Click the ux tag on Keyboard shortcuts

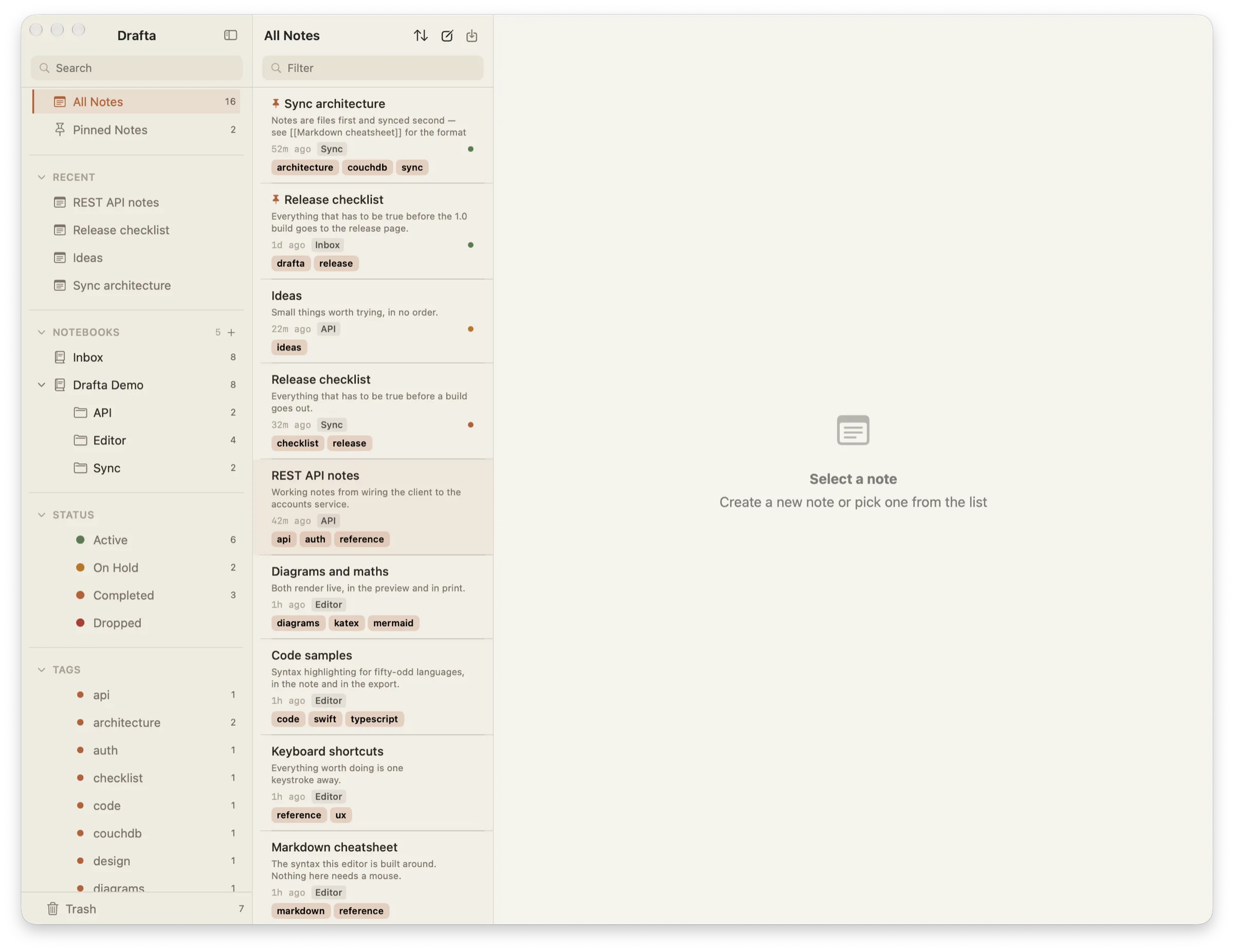[341, 815]
